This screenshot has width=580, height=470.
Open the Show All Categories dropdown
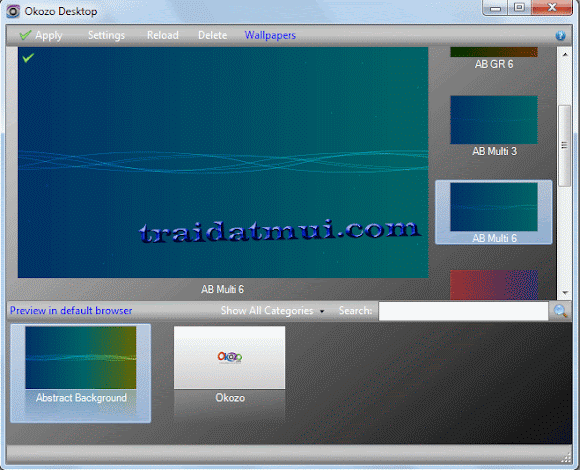(x=267, y=311)
